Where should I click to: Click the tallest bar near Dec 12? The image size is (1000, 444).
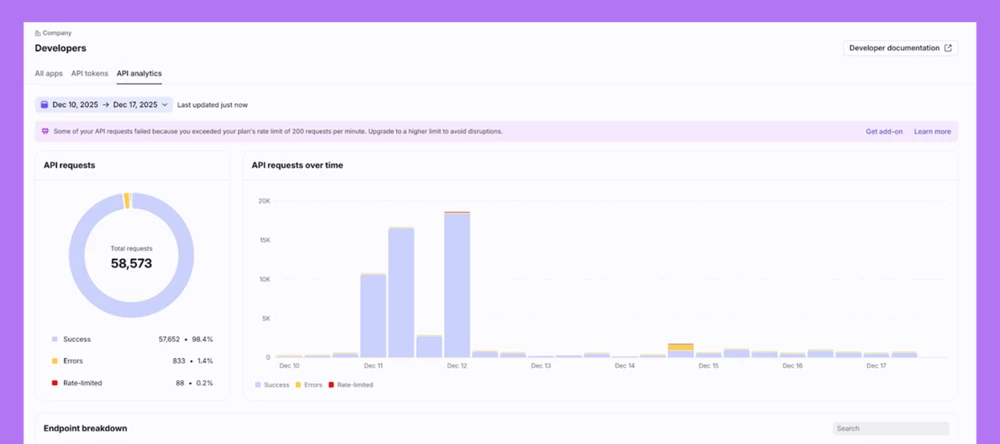pos(457,285)
